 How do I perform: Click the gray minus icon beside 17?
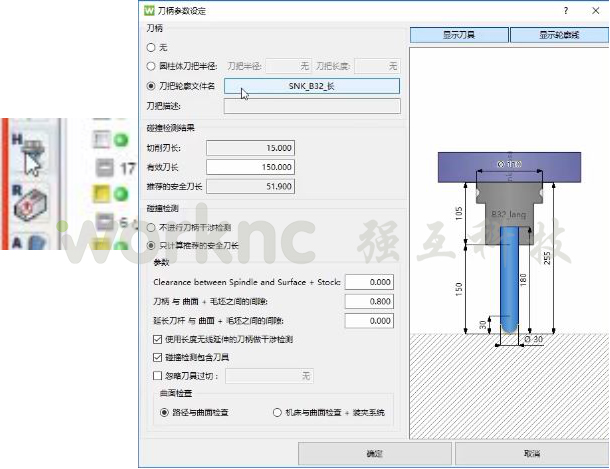pos(105,168)
